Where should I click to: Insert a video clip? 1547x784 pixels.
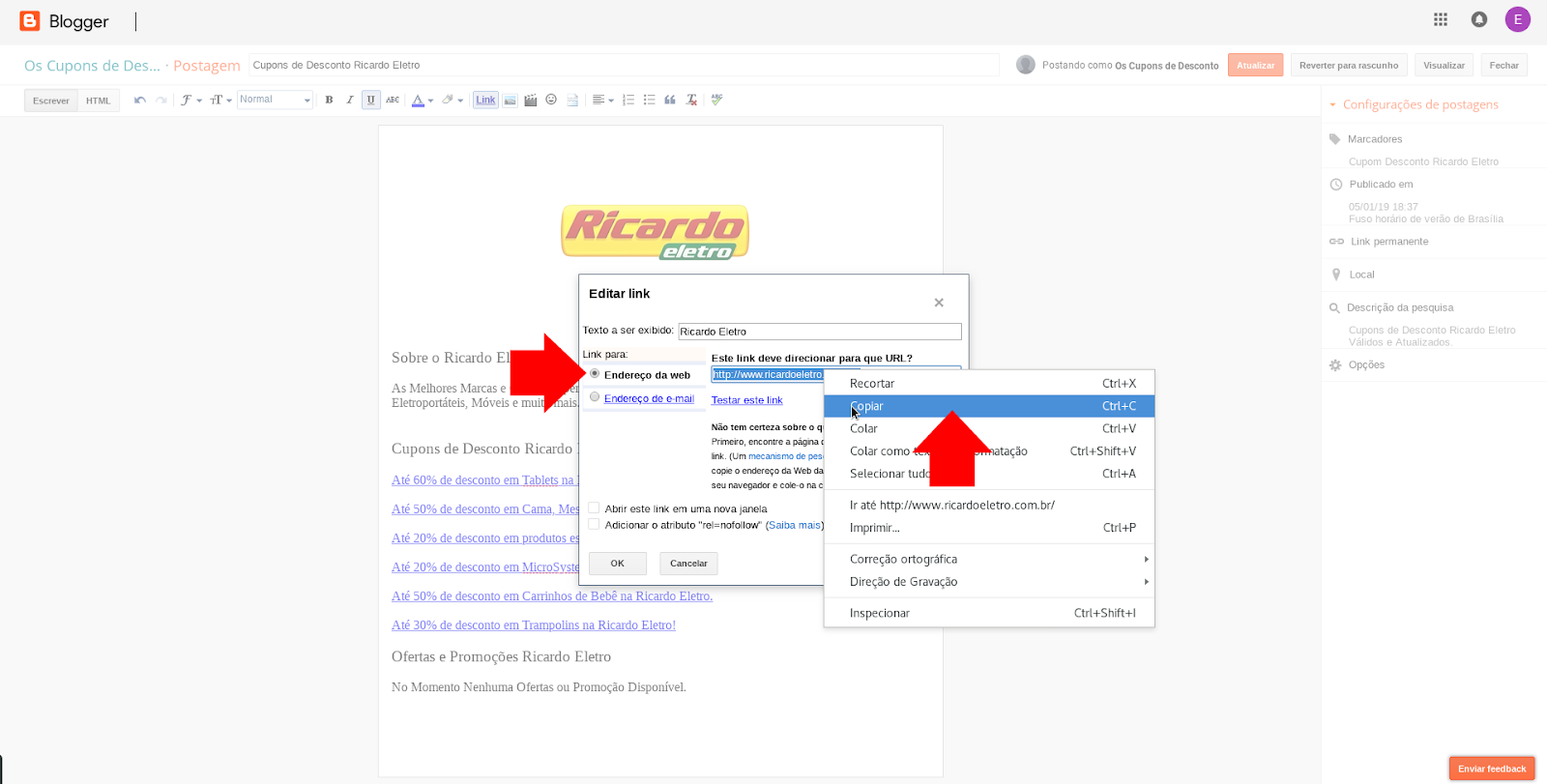tap(530, 100)
